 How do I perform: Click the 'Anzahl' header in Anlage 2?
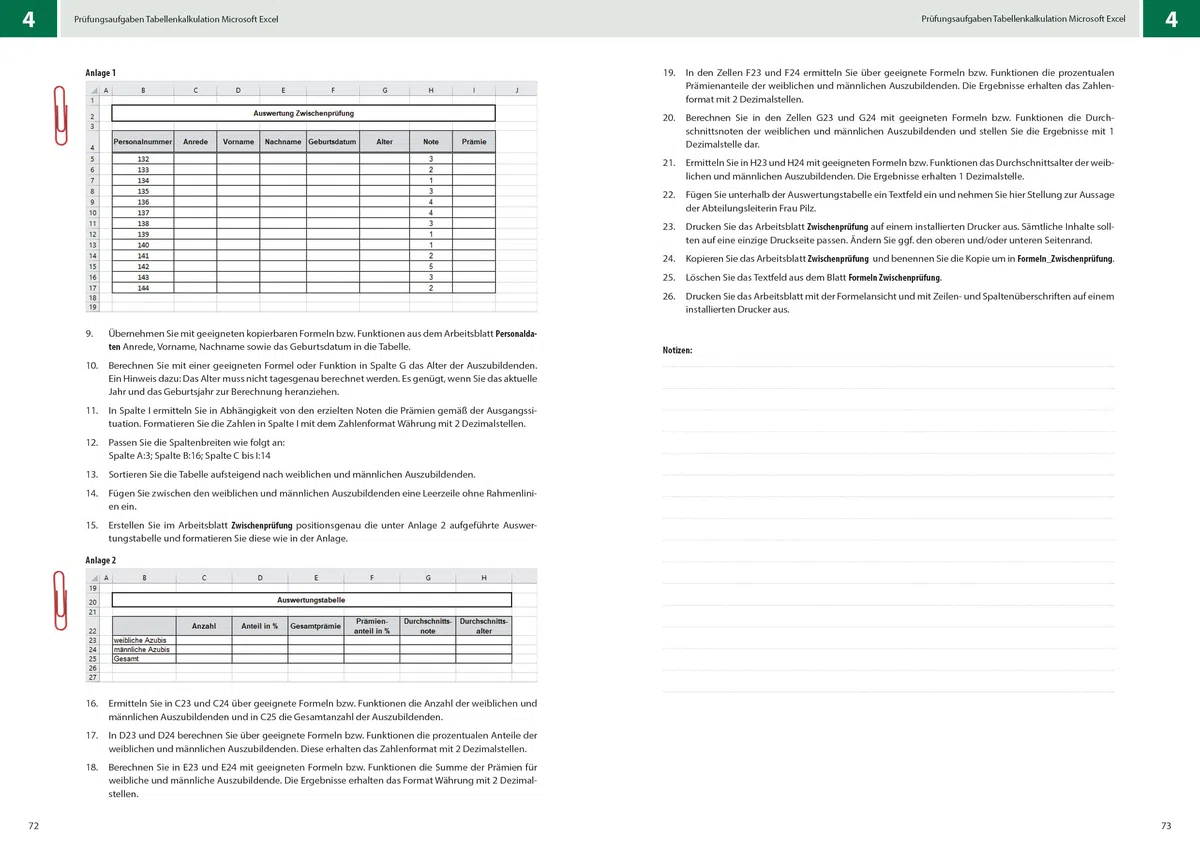[x=204, y=626]
